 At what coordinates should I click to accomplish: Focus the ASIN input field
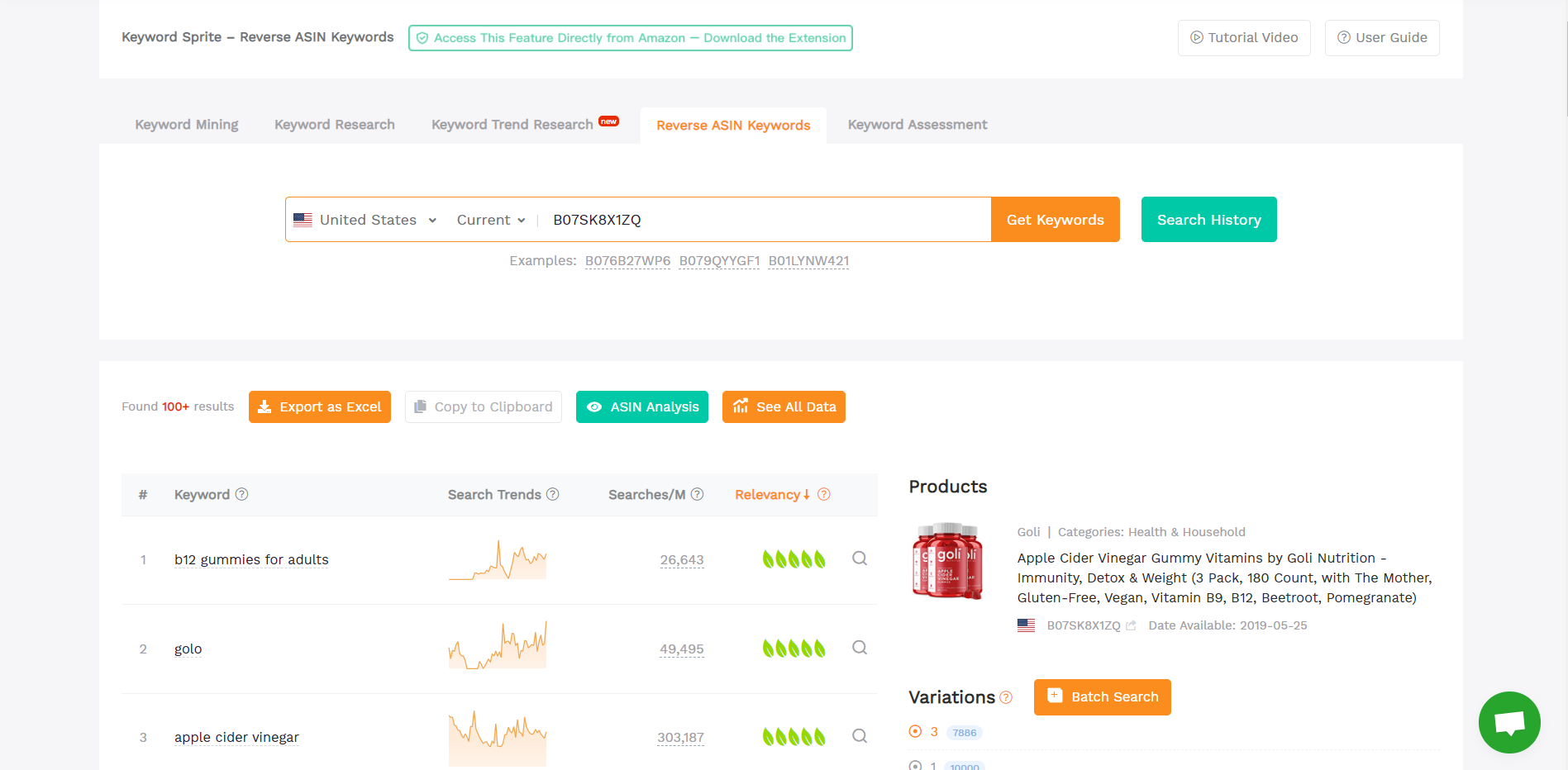pos(765,220)
